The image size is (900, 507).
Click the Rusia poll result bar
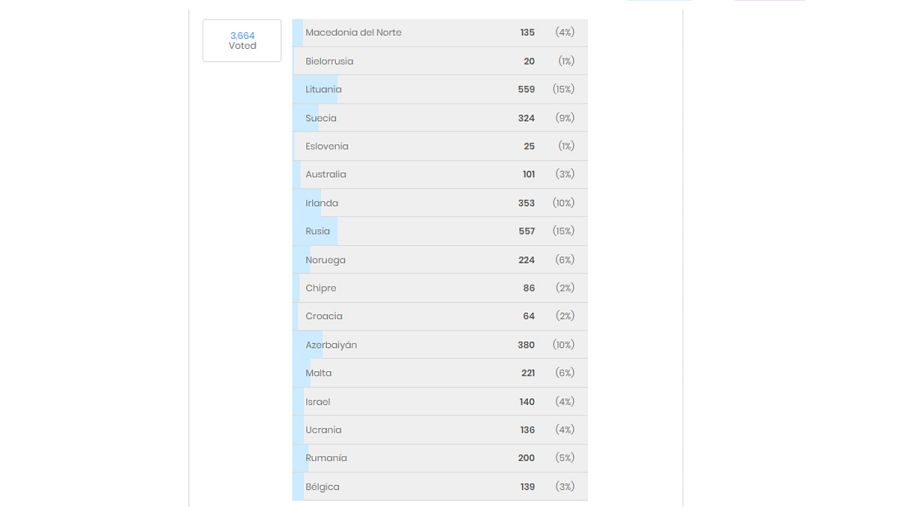point(440,231)
